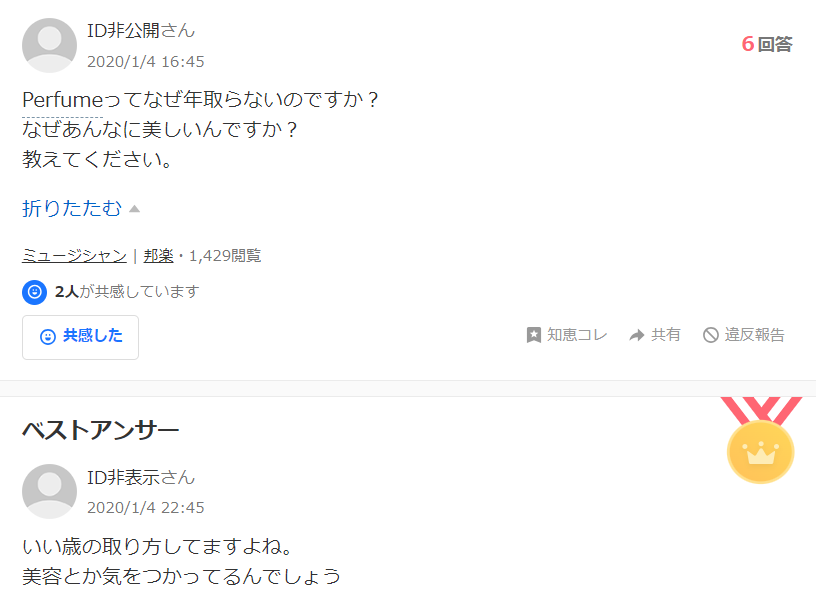Click the underlined Perfume keyword link
816x599 pixels.
point(63,99)
